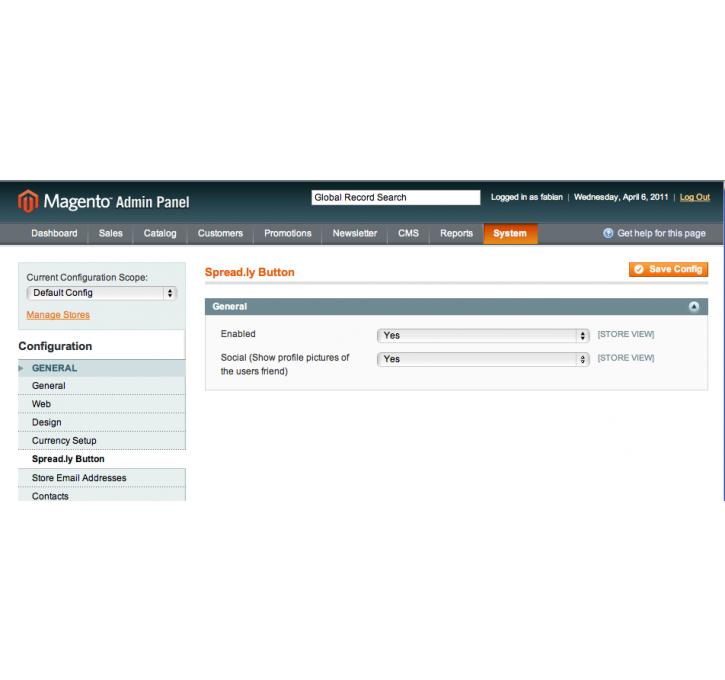Open the Sales menu
The height and width of the screenshot is (680, 725).
pyautogui.click(x=111, y=233)
